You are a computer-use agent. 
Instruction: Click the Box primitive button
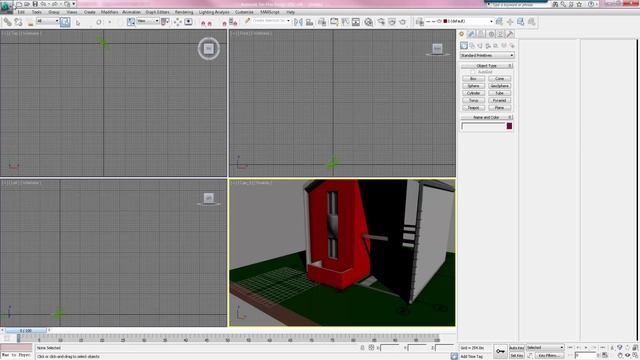[x=473, y=79]
